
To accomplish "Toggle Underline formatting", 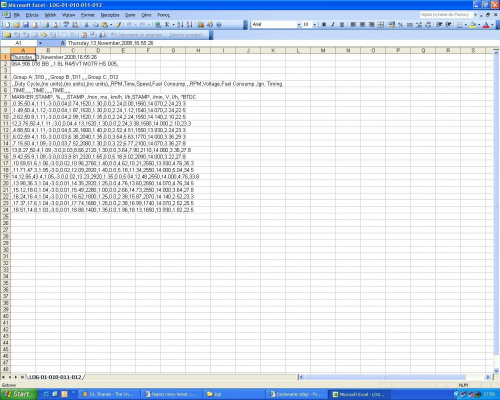I will coord(342,25).
